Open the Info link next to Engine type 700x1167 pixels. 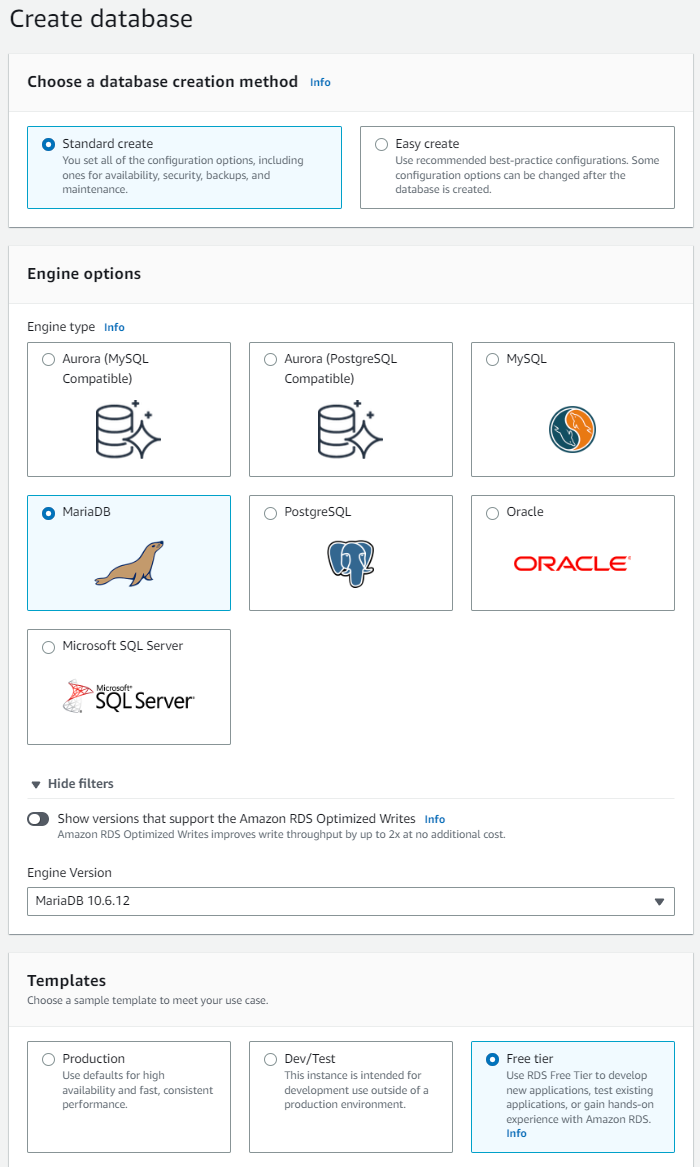pyautogui.click(x=114, y=327)
